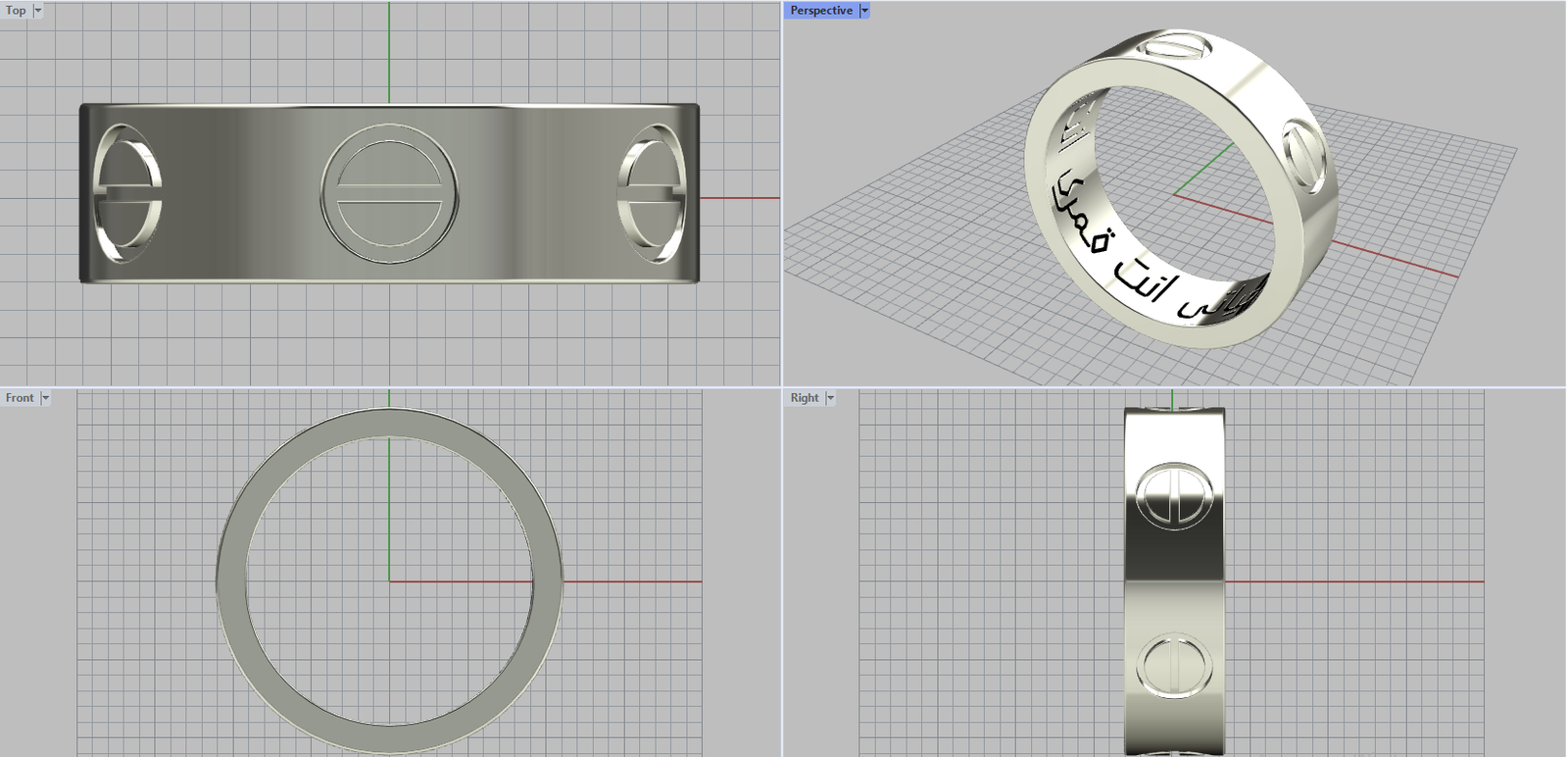The height and width of the screenshot is (757, 1568).
Task: Open the Top viewport dropdown arrow
Action: pos(38,11)
